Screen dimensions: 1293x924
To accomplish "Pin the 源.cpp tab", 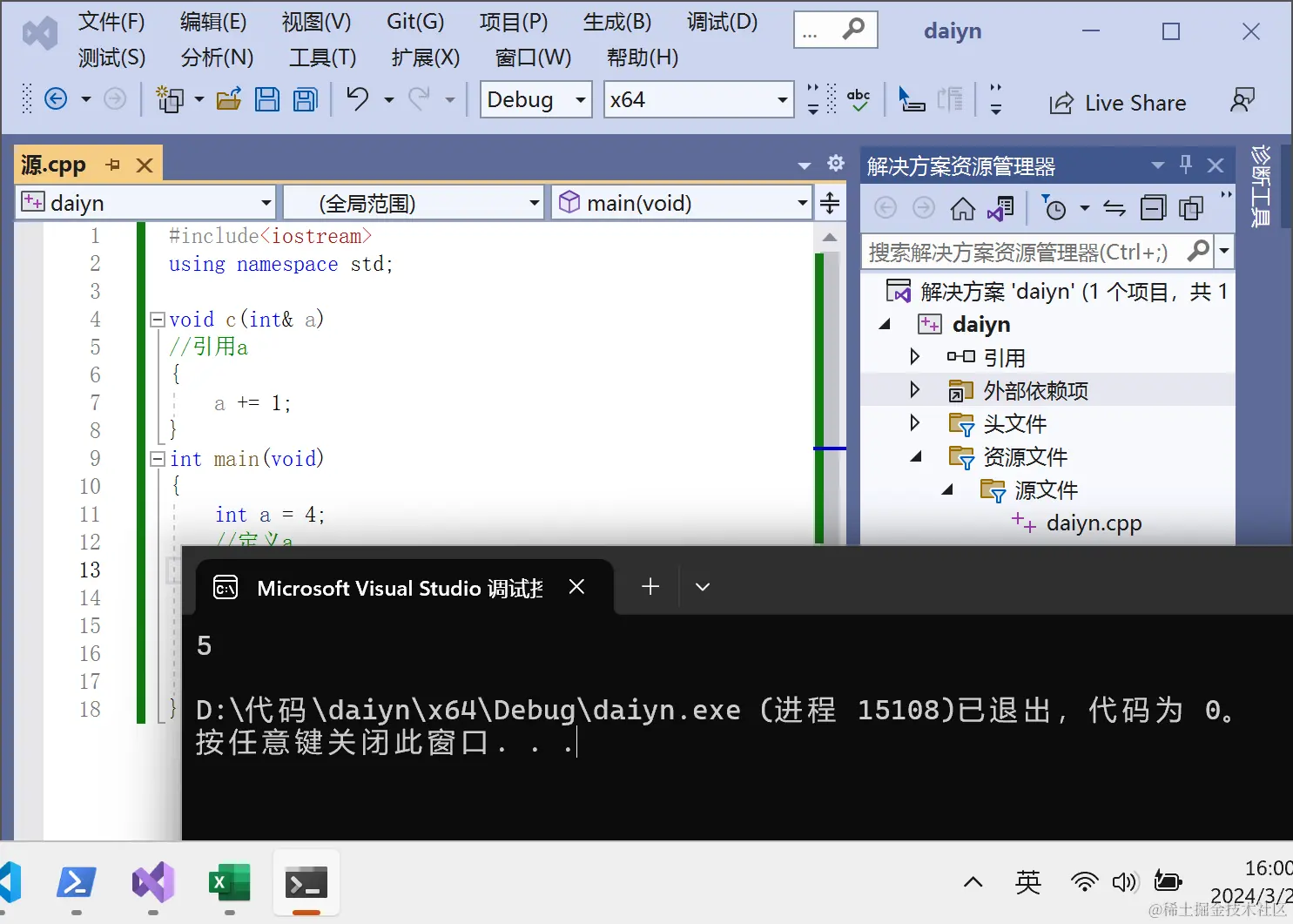I will pos(113,164).
